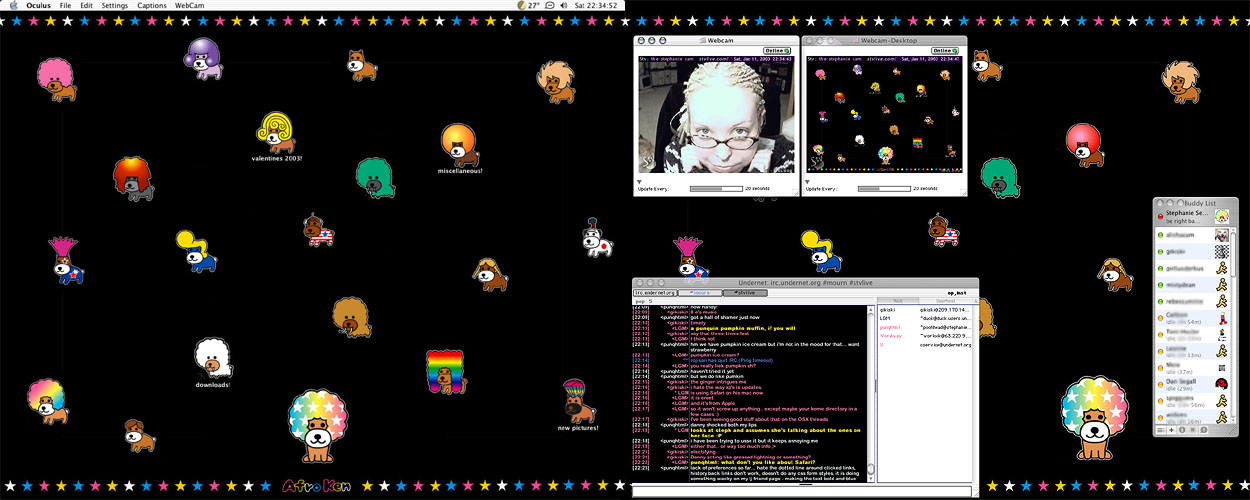Open the Captions menu

[152, 6]
